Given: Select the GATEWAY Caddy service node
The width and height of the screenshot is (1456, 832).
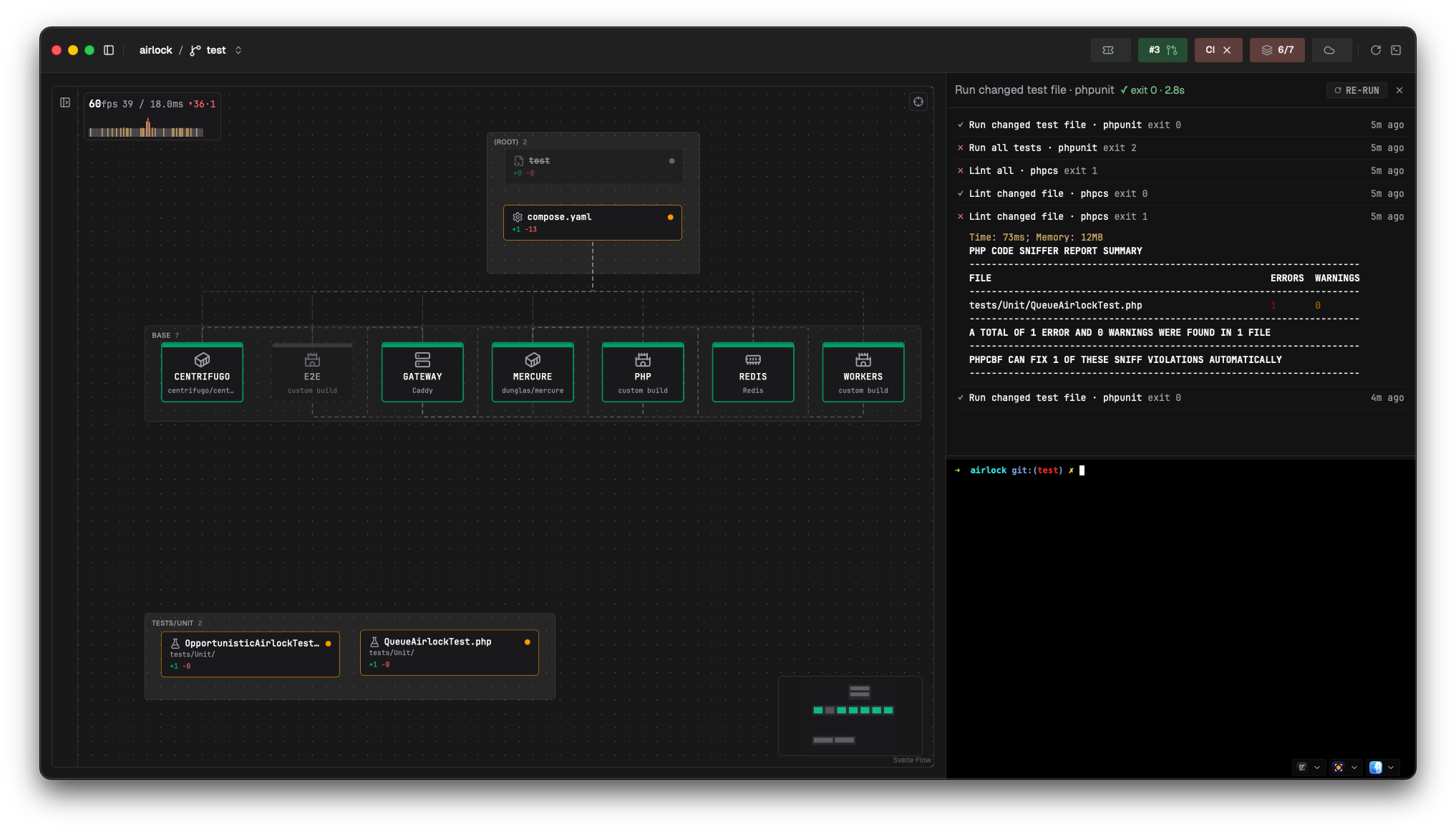Looking at the screenshot, I should pyautogui.click(x=422, y=372).
